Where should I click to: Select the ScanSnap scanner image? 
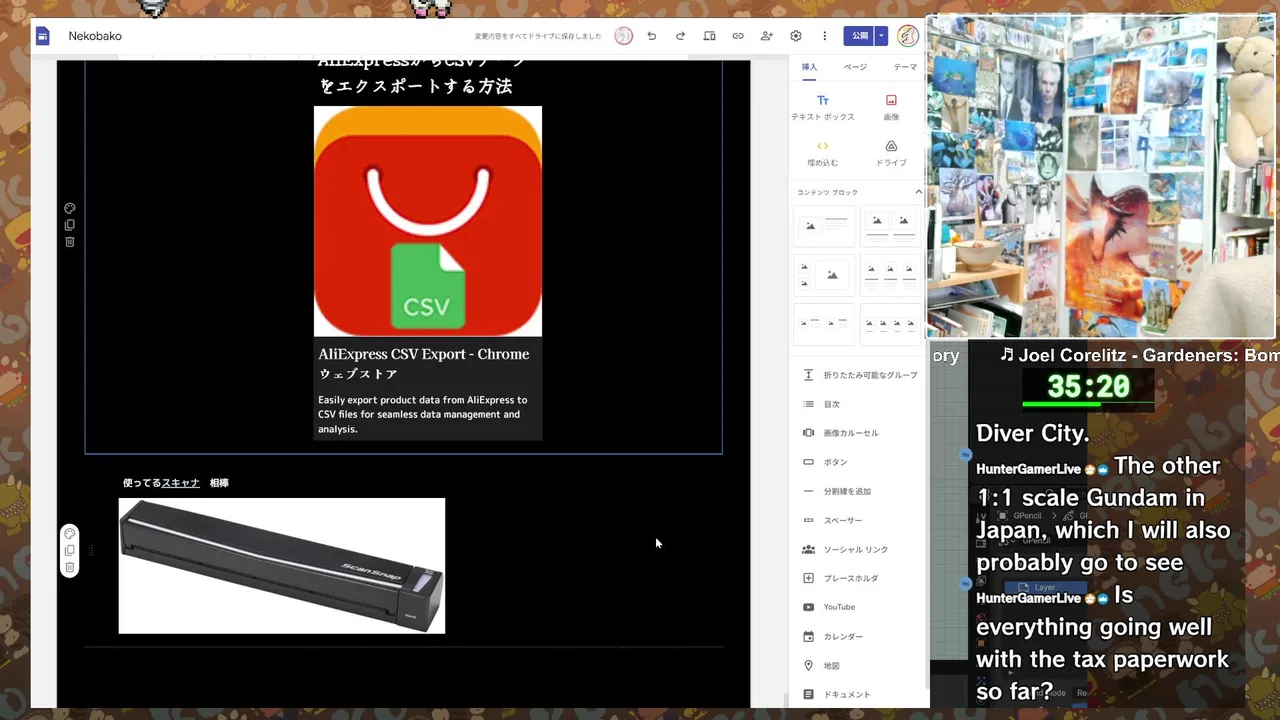tap(282, 566)
